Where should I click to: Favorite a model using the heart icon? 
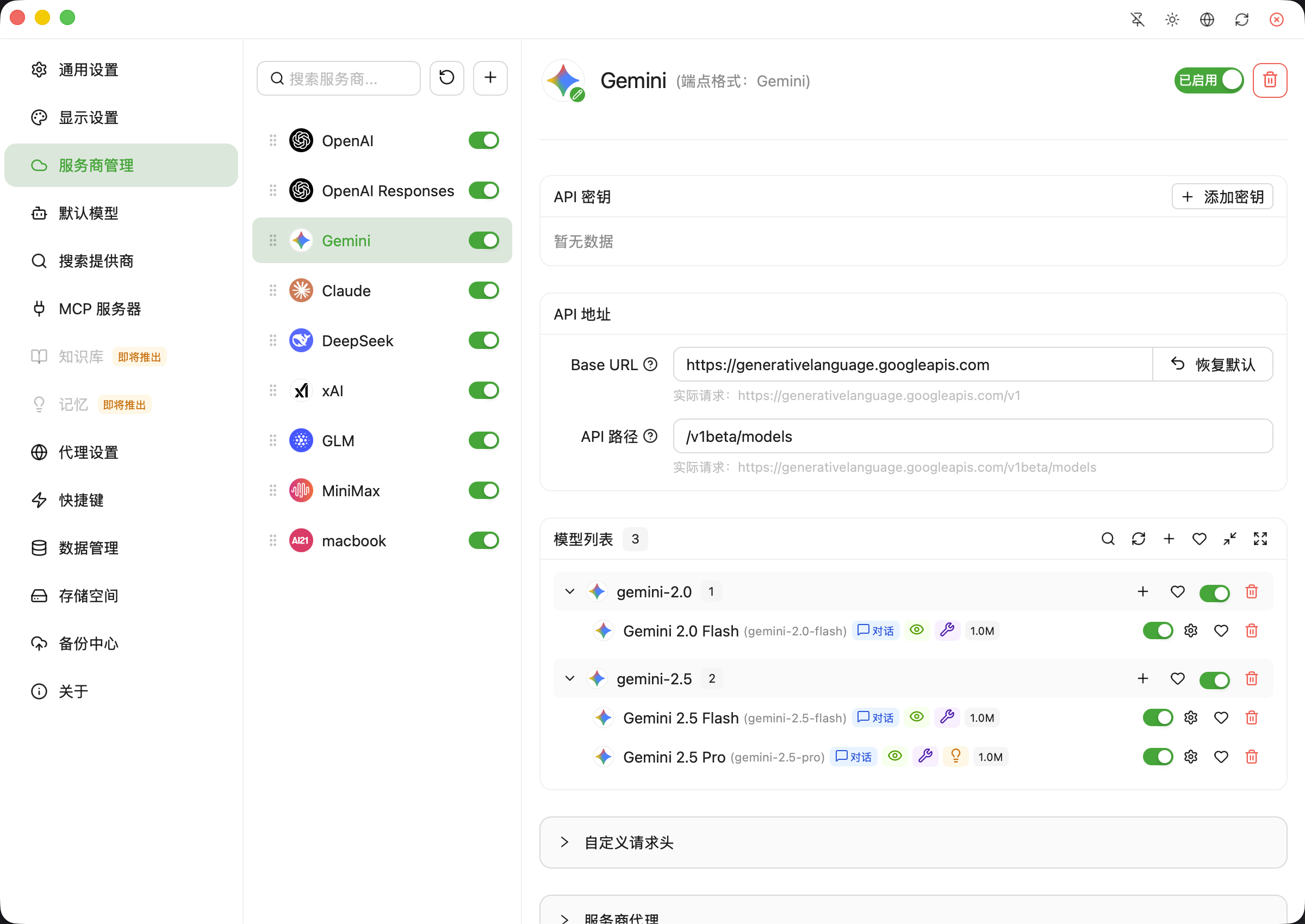click(x=1221, y=630)
